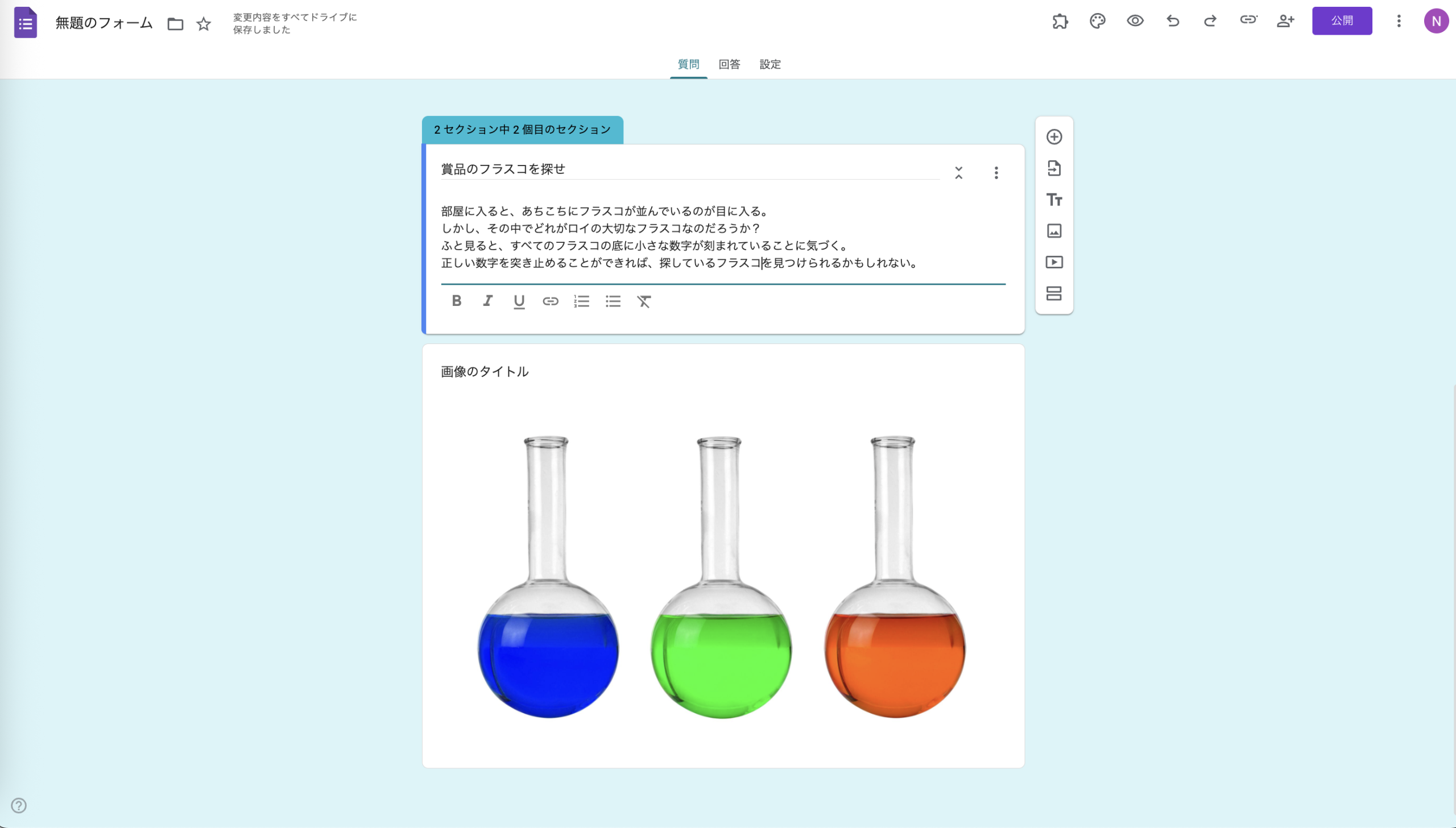Insert an image using the sidebar icon
1456x828 pixels.
click(x=1053, y=231)
